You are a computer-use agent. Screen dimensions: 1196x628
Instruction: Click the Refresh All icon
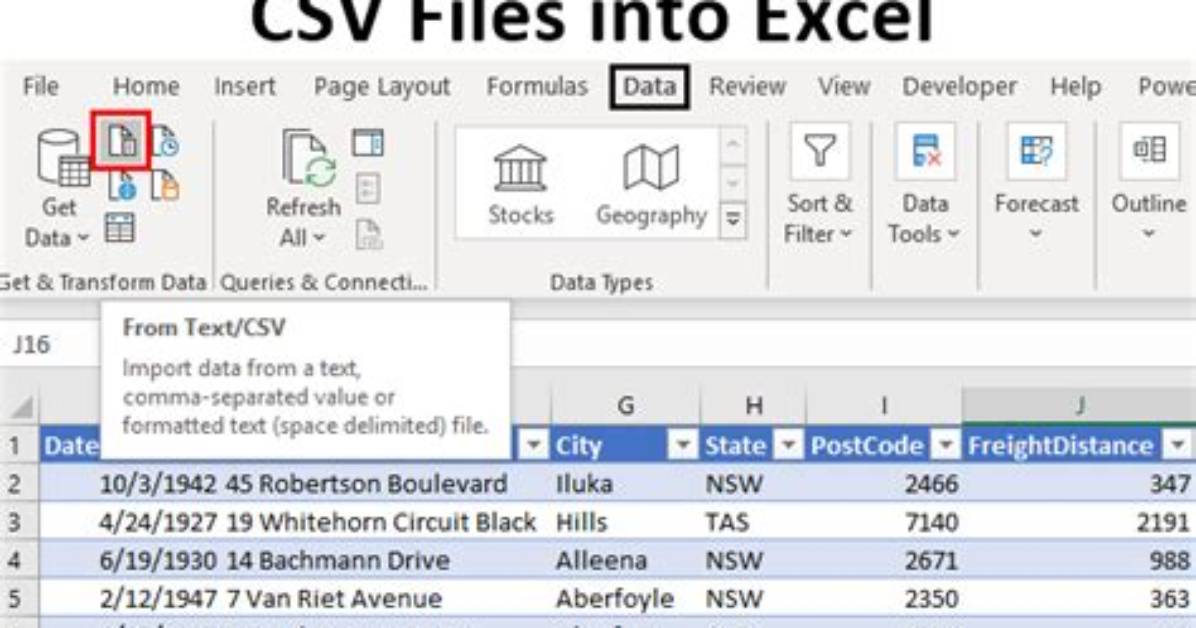pyautogui.click(x=308, y=158)
